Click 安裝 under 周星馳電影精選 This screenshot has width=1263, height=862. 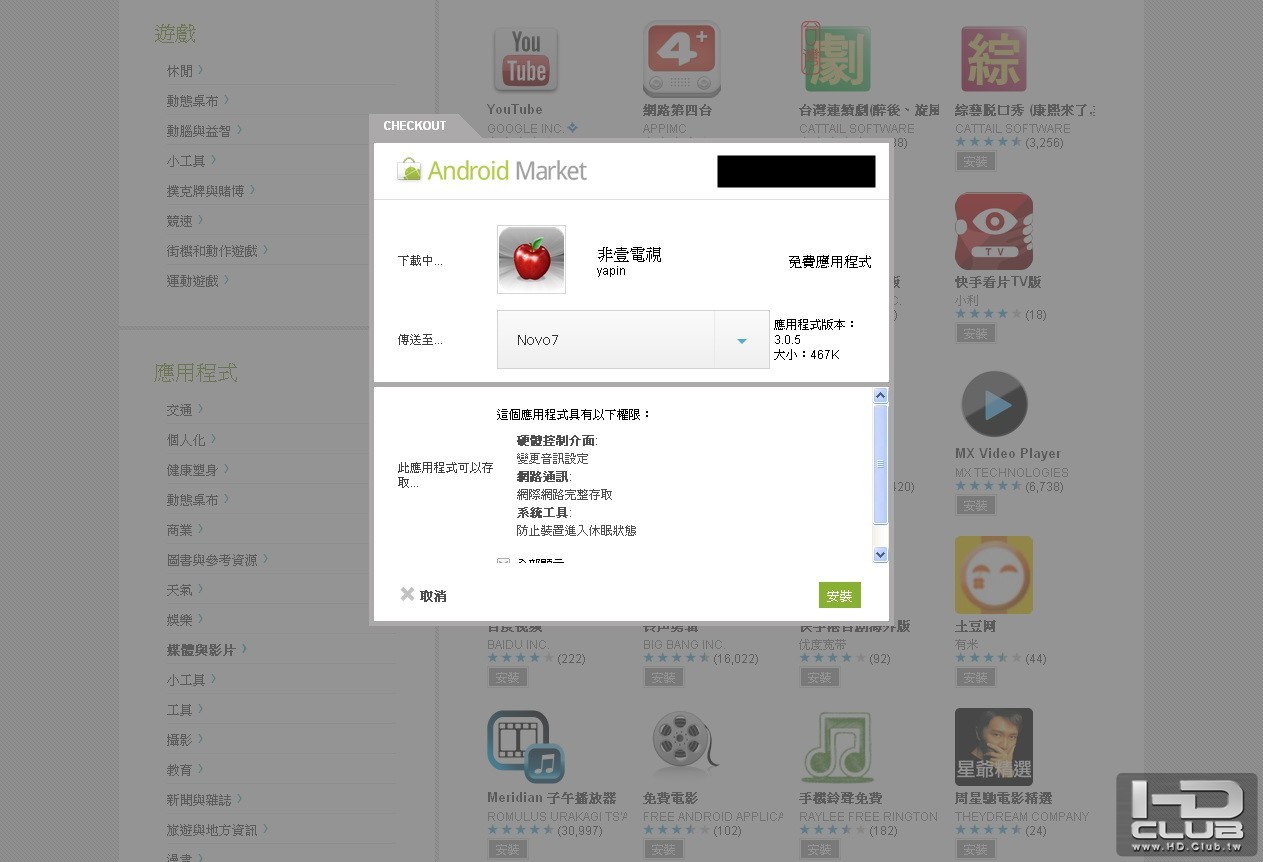coord(975,849)
